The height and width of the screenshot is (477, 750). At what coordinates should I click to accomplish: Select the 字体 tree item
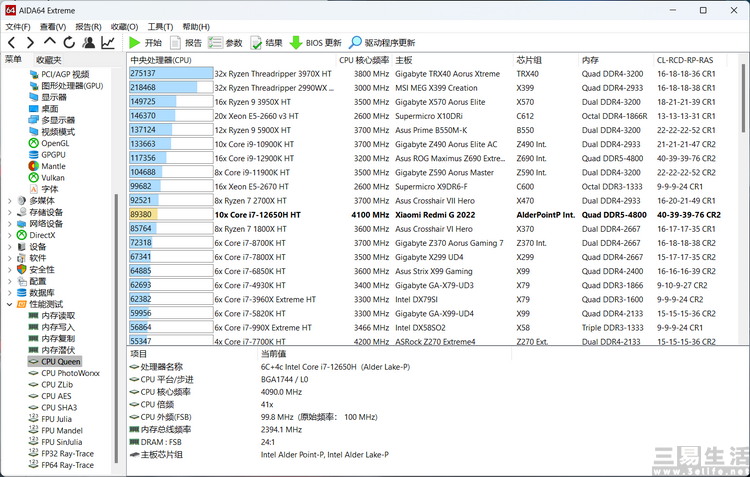click(44, 189)
